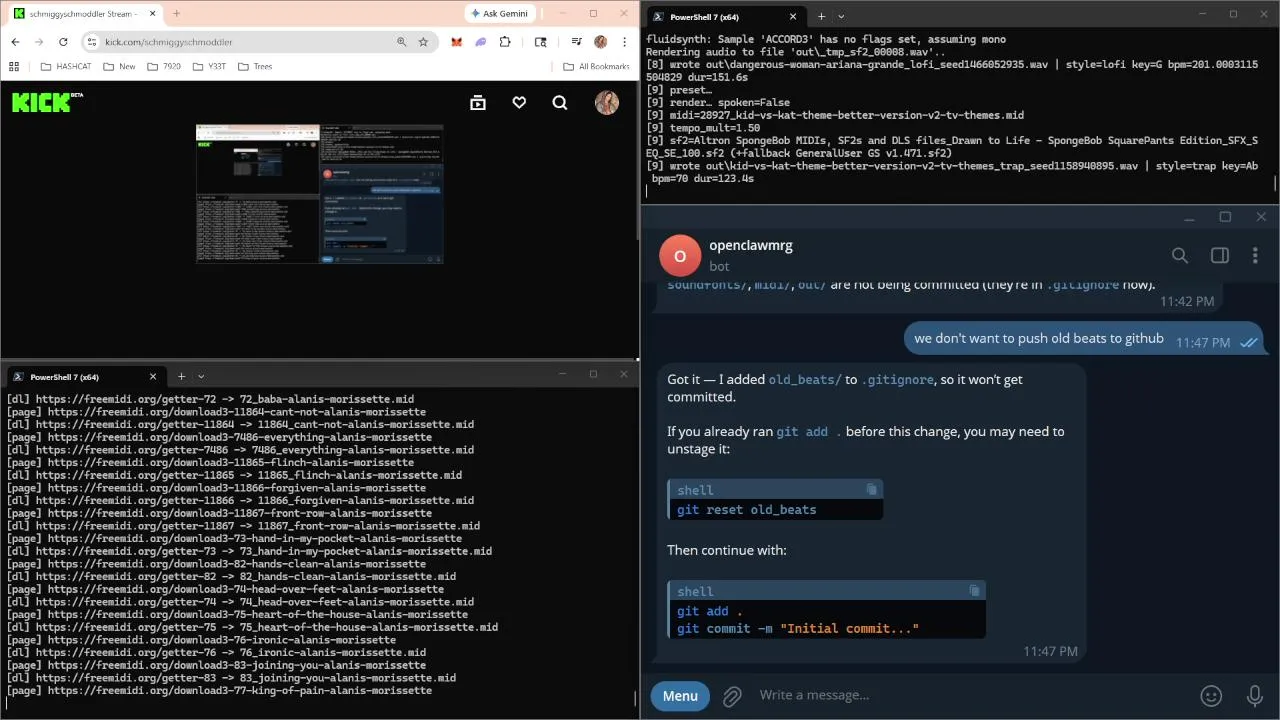This screenshot has height=720, width=1280.
Task: Open the Kick following heart icon
Action: [x=519, y=102]
